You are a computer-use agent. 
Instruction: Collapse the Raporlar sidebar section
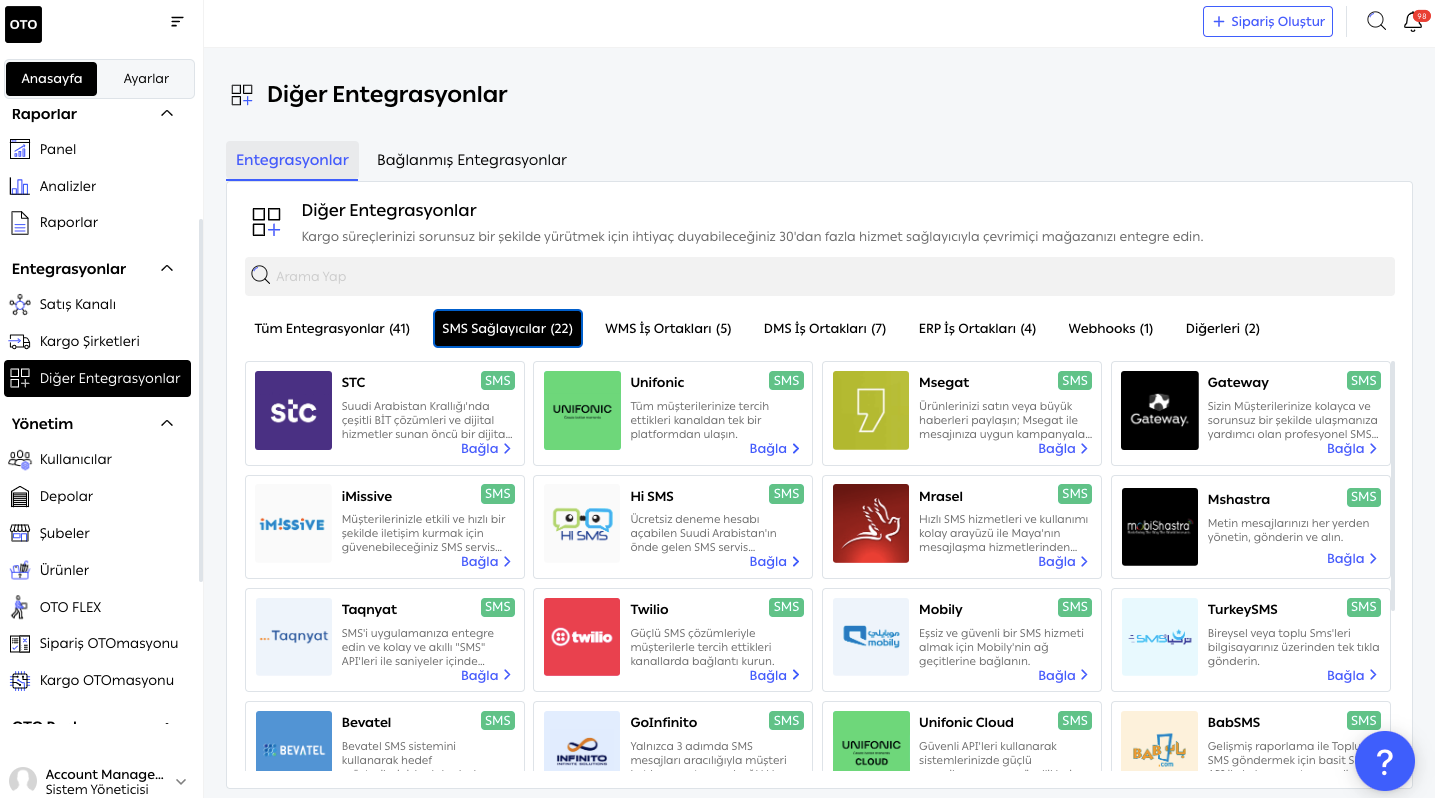pyautogui.click(x=167, y=114)
